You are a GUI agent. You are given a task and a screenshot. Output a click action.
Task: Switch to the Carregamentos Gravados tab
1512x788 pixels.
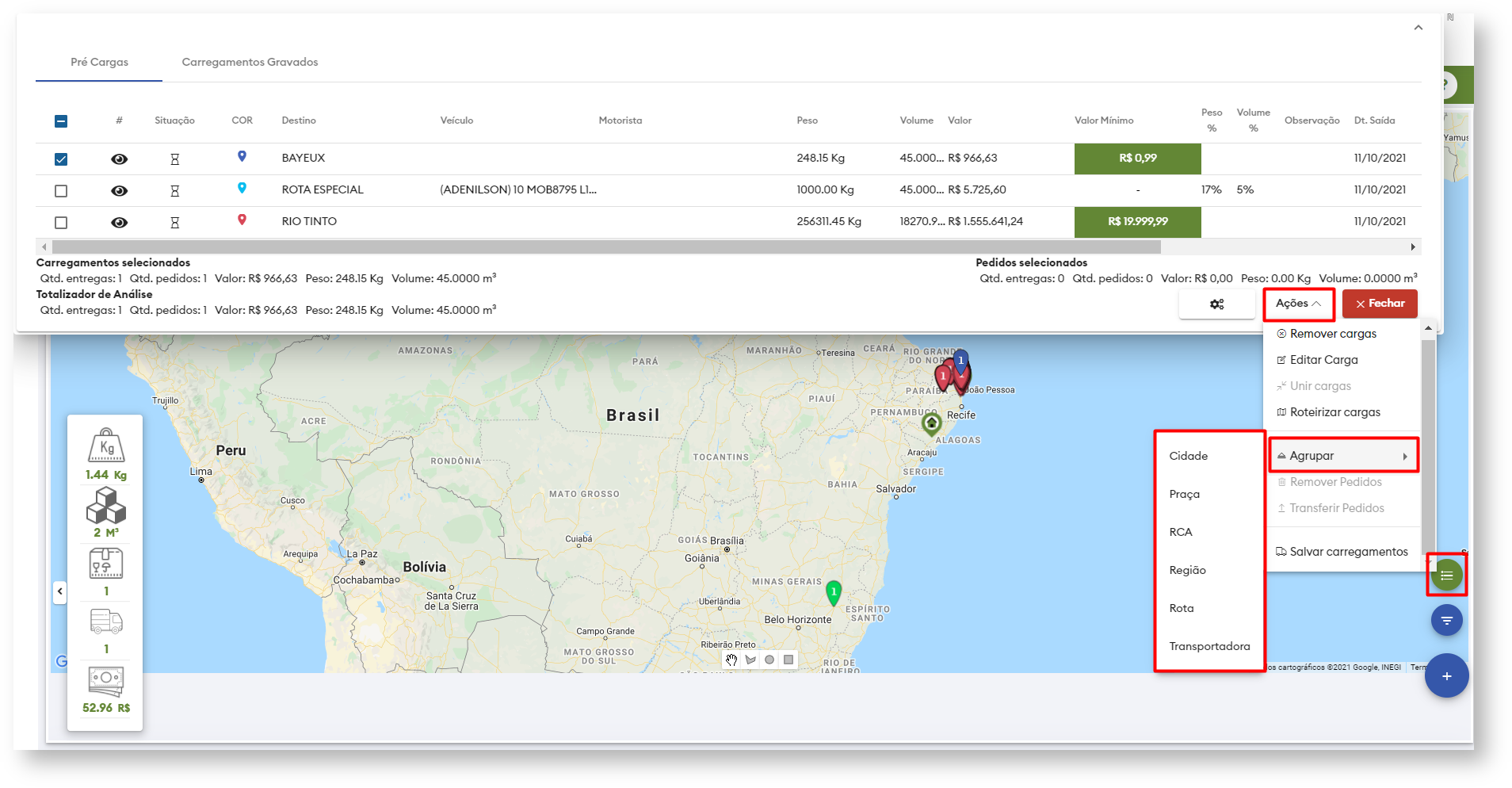tap(250, 62)
